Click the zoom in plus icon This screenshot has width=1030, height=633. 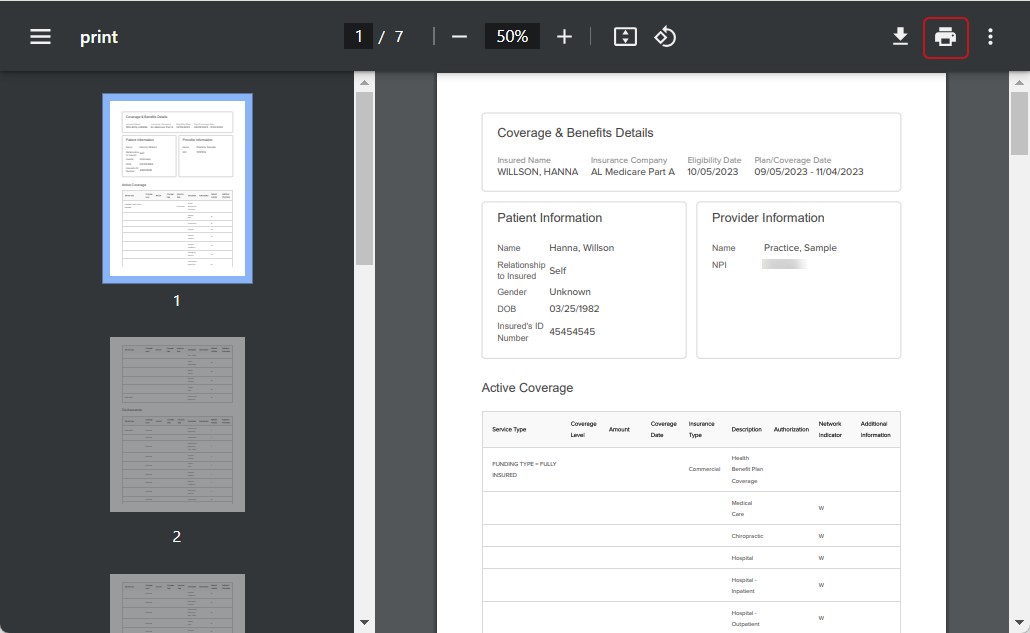[564, 37]
